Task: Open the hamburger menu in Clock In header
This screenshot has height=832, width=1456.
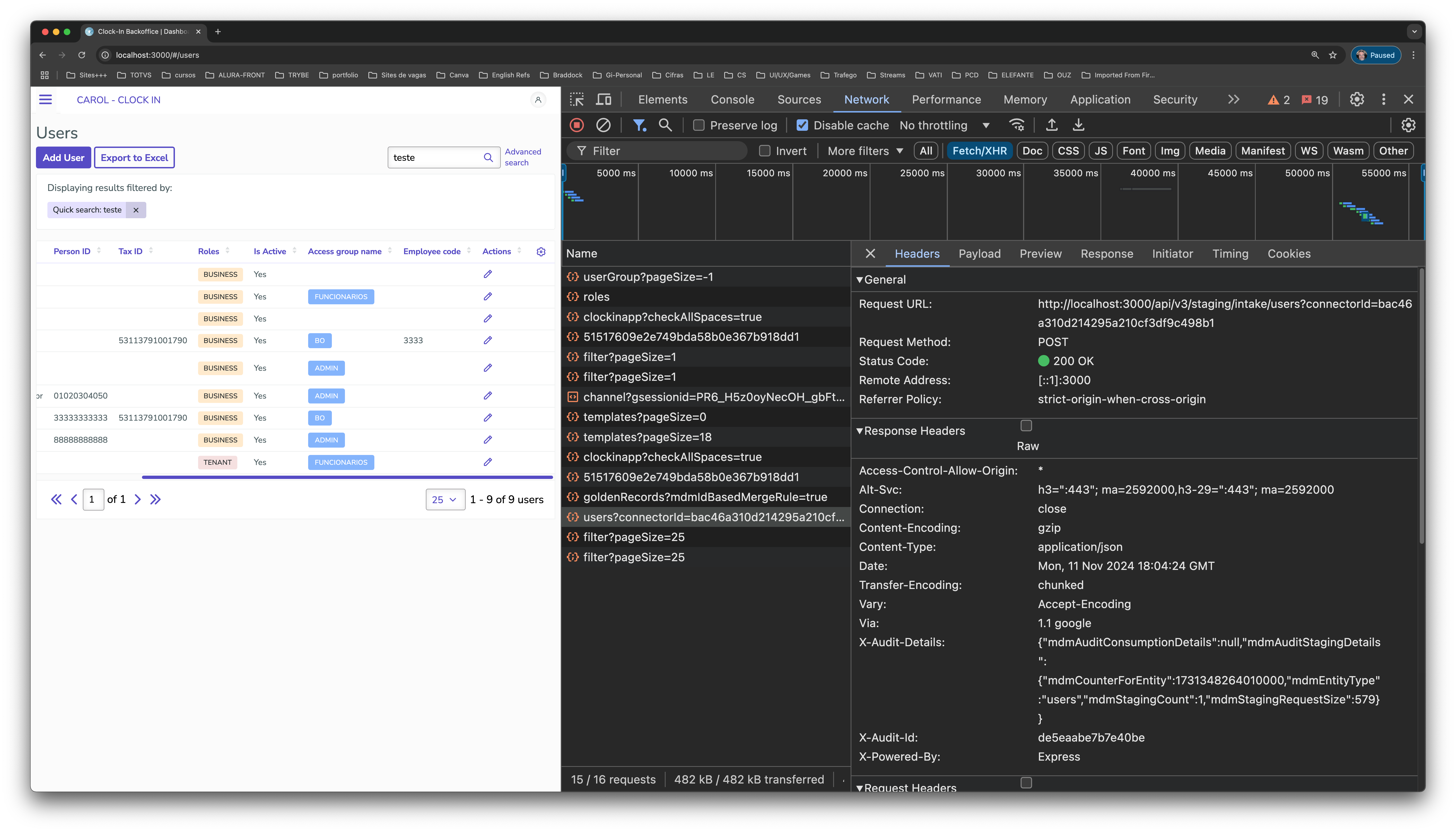Action: (46, 99)
